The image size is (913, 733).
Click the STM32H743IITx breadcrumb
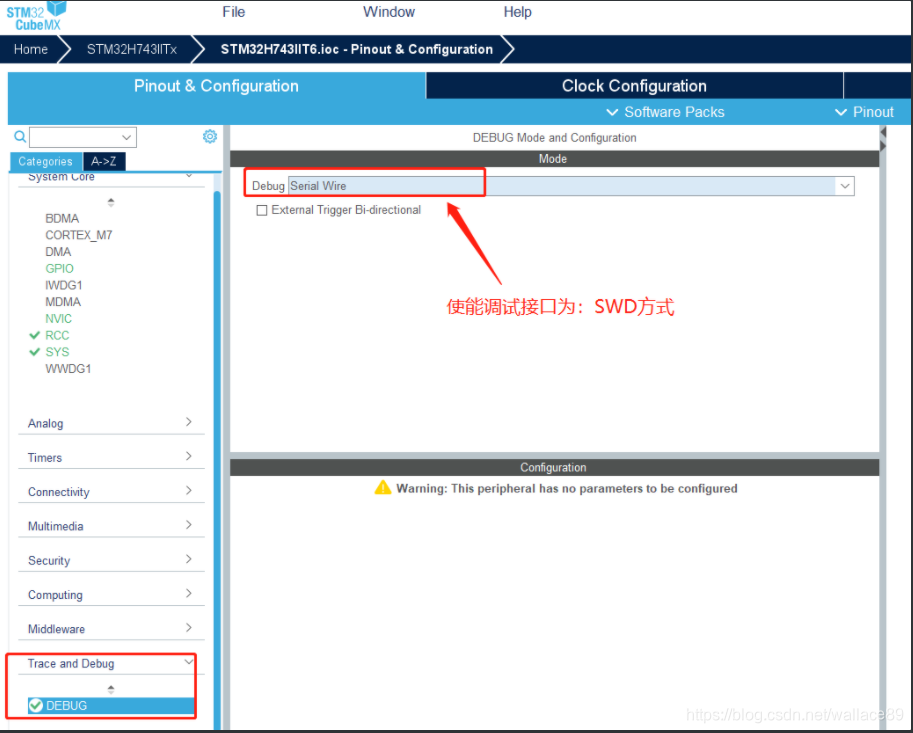[x=132, y=49]
